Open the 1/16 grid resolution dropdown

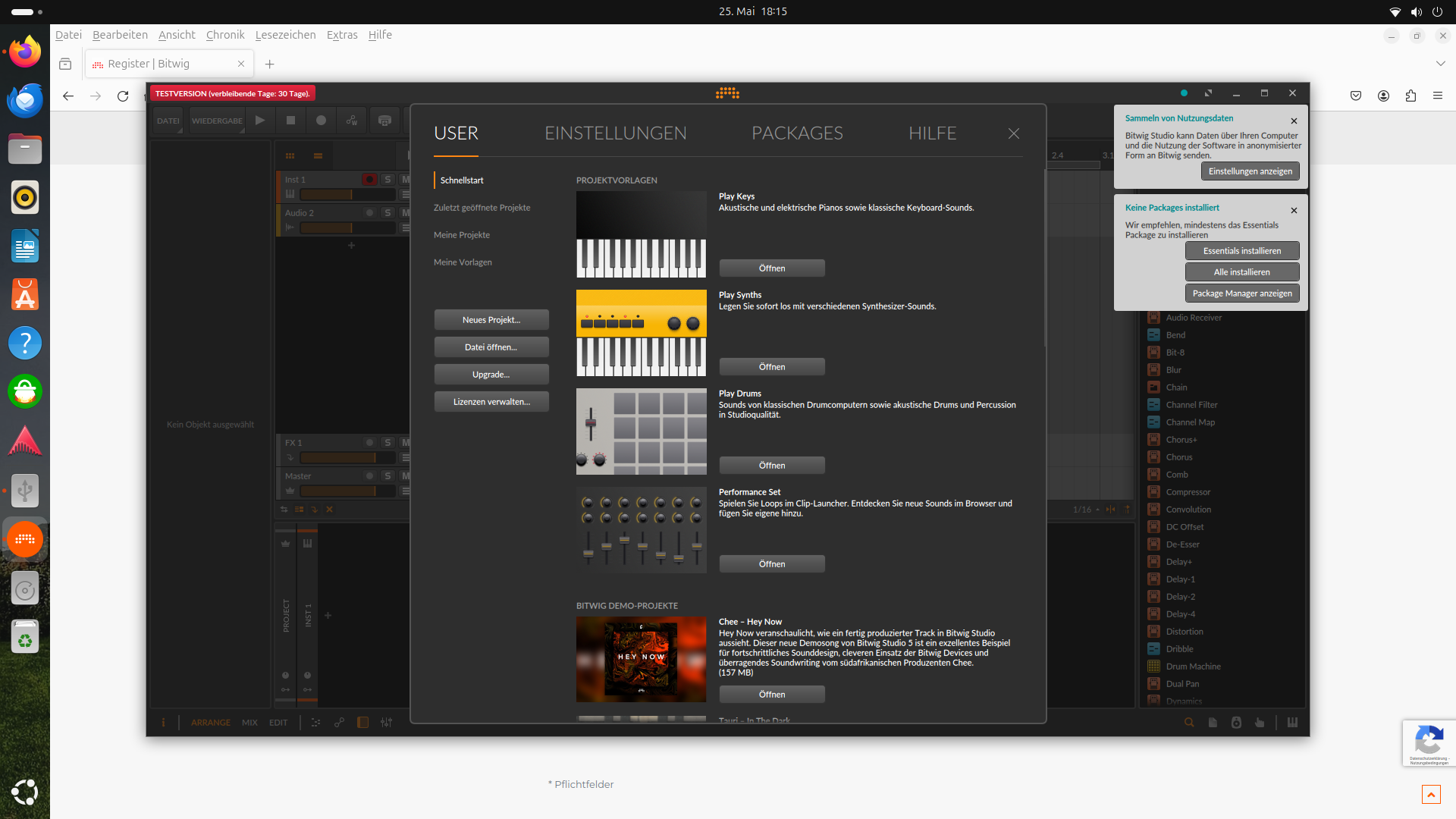coord(1086,510)
